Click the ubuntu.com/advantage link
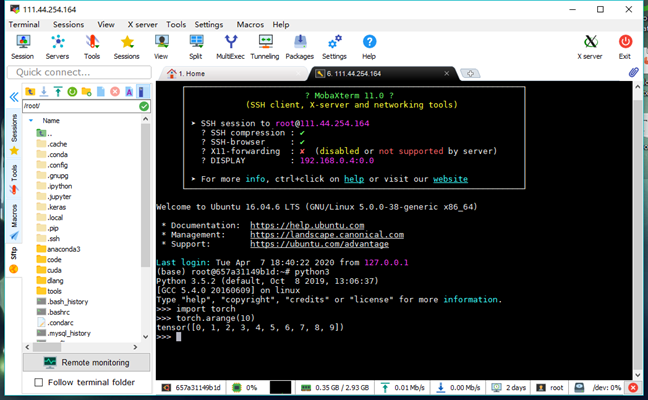Viewport: 648px width, 400px height. pos(319,244)
